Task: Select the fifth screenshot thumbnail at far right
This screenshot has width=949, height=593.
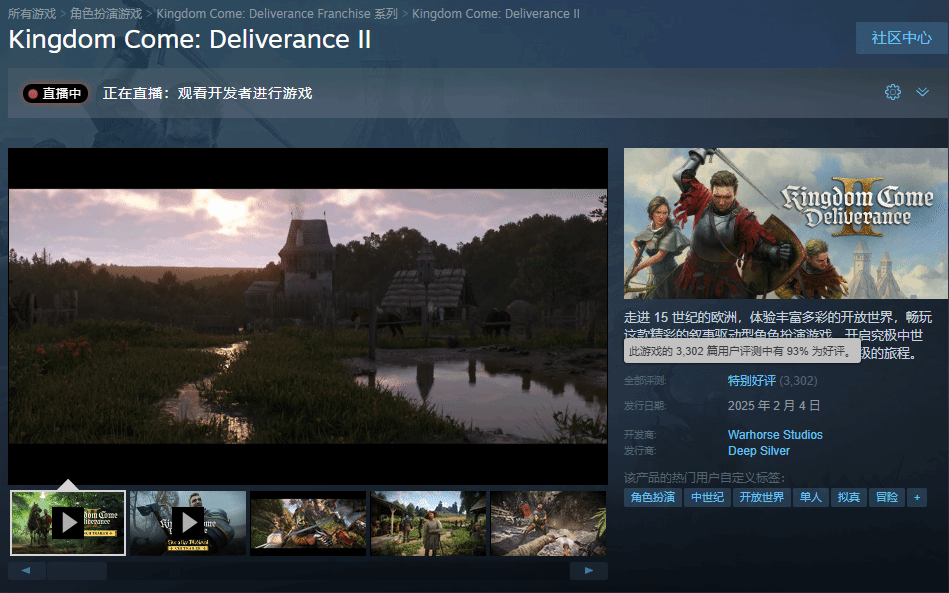Action: (548, 523)
